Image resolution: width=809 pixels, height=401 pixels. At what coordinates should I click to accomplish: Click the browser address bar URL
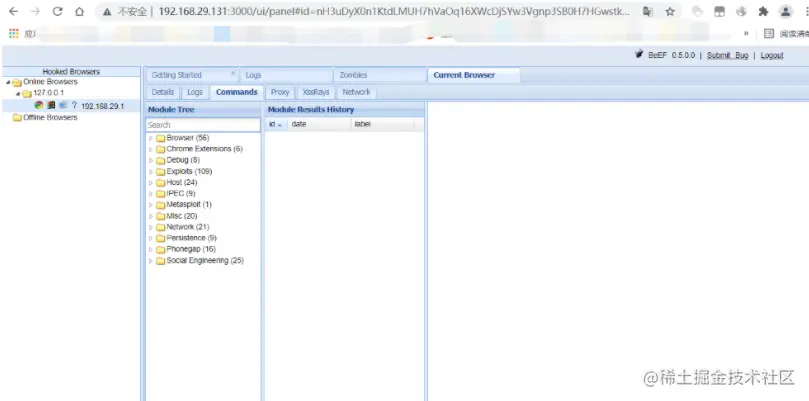(394, 11)
